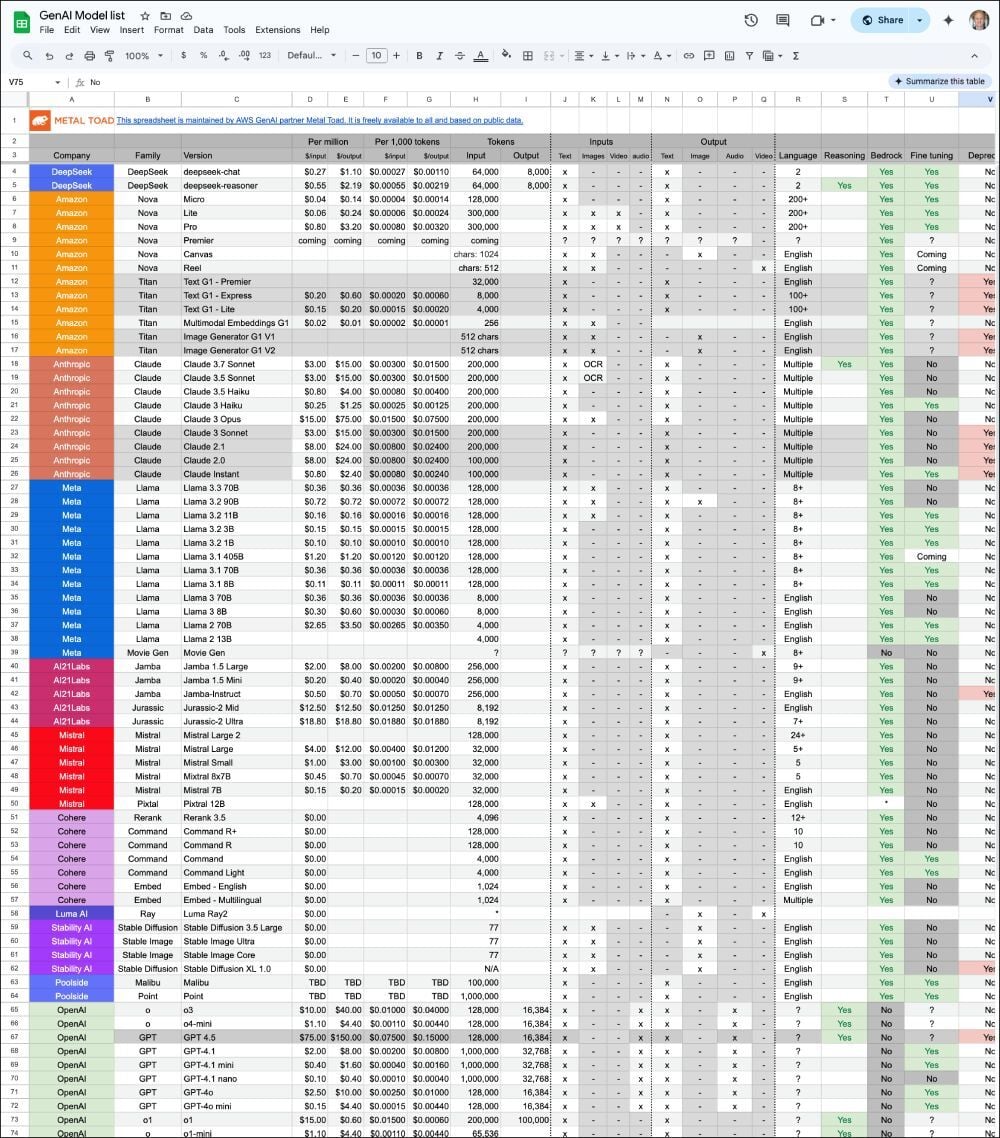Toggle bold formatting
Screen dimensions: 1000x1138
click(419, 56)
